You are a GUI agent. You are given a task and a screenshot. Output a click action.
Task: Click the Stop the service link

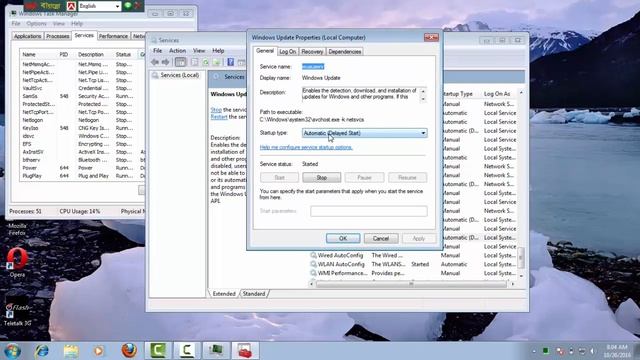[x=216, y=110]
